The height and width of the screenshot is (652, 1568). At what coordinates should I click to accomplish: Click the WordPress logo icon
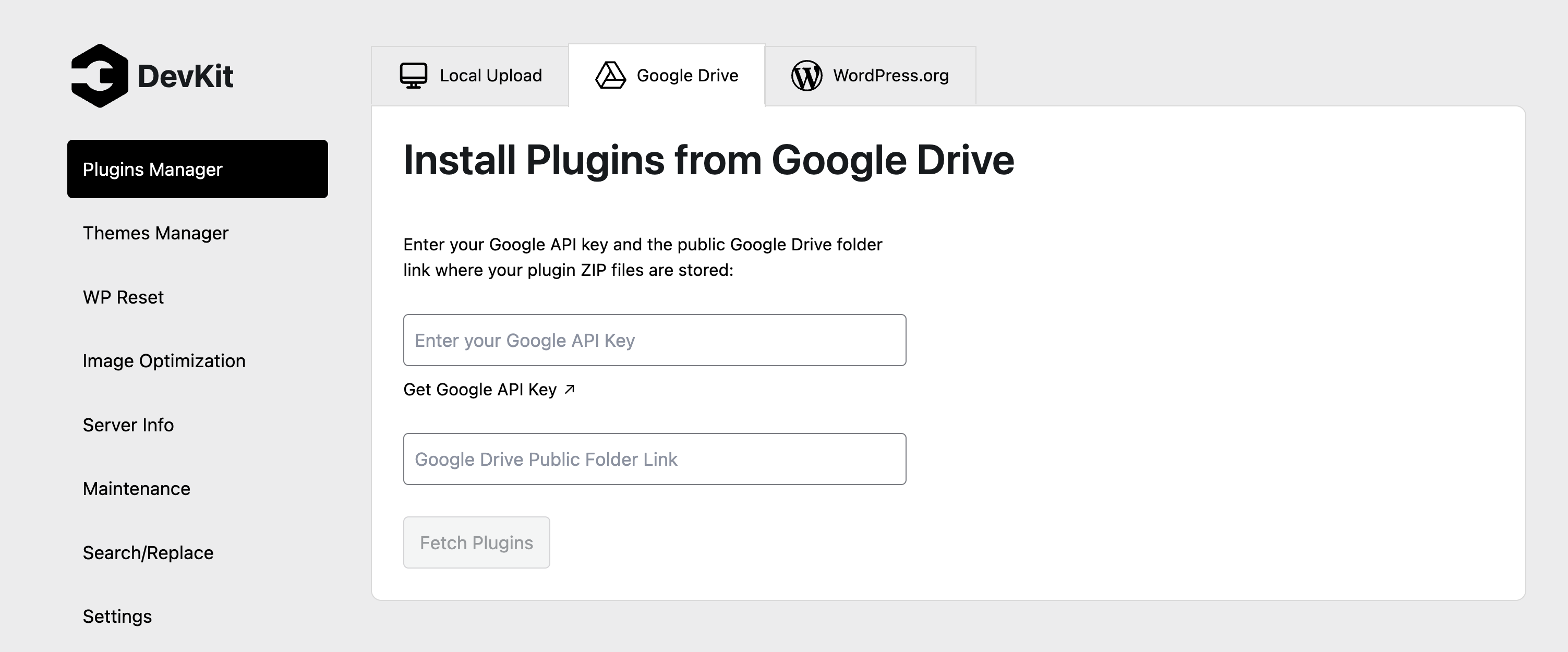click(806, 76)
